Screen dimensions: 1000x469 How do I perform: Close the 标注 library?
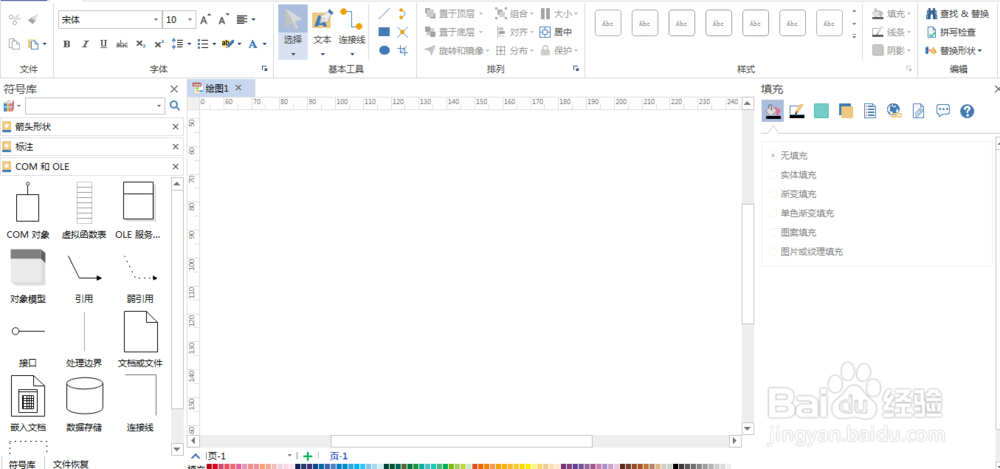click(x=175, y=147)
